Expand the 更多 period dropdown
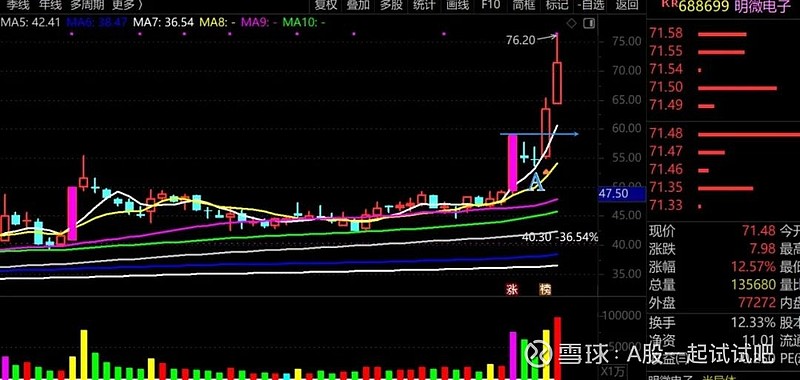This screenshot has width=800, height=380. [x=127, y=5]
